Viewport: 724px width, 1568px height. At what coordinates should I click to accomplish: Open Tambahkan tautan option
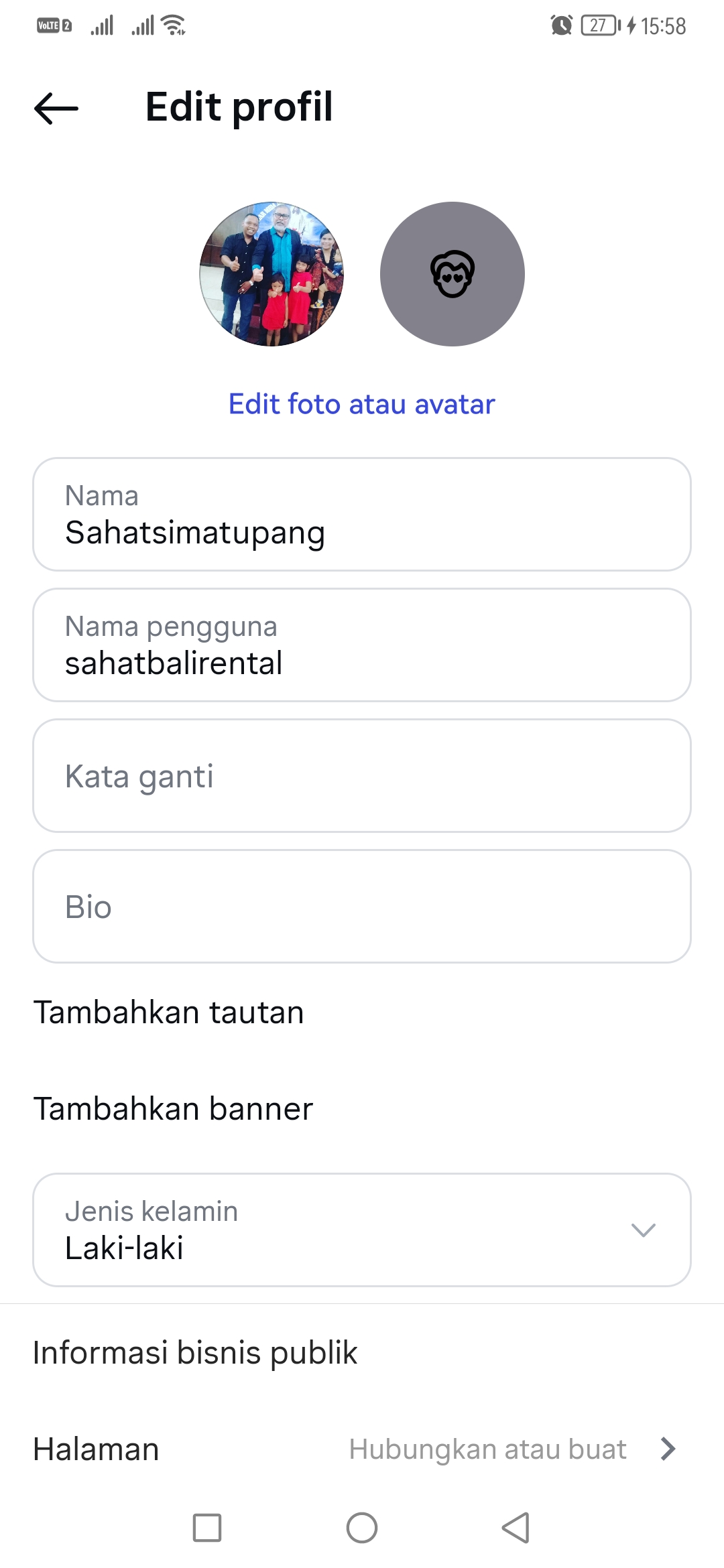[x=169, y=1012]
